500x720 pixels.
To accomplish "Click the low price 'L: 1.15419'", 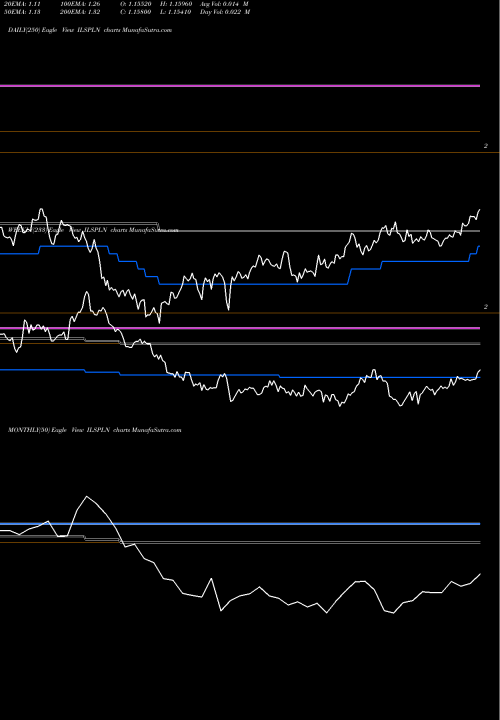I will (176, 12).
